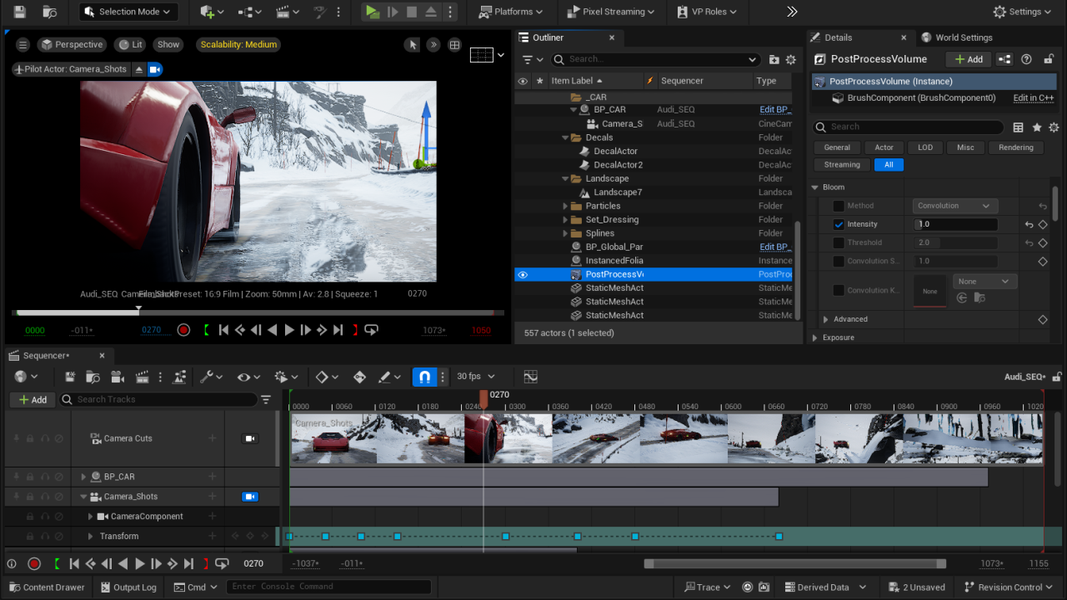
Task: Lock viewport to Camera Cuts track
Action: point(250,439)
